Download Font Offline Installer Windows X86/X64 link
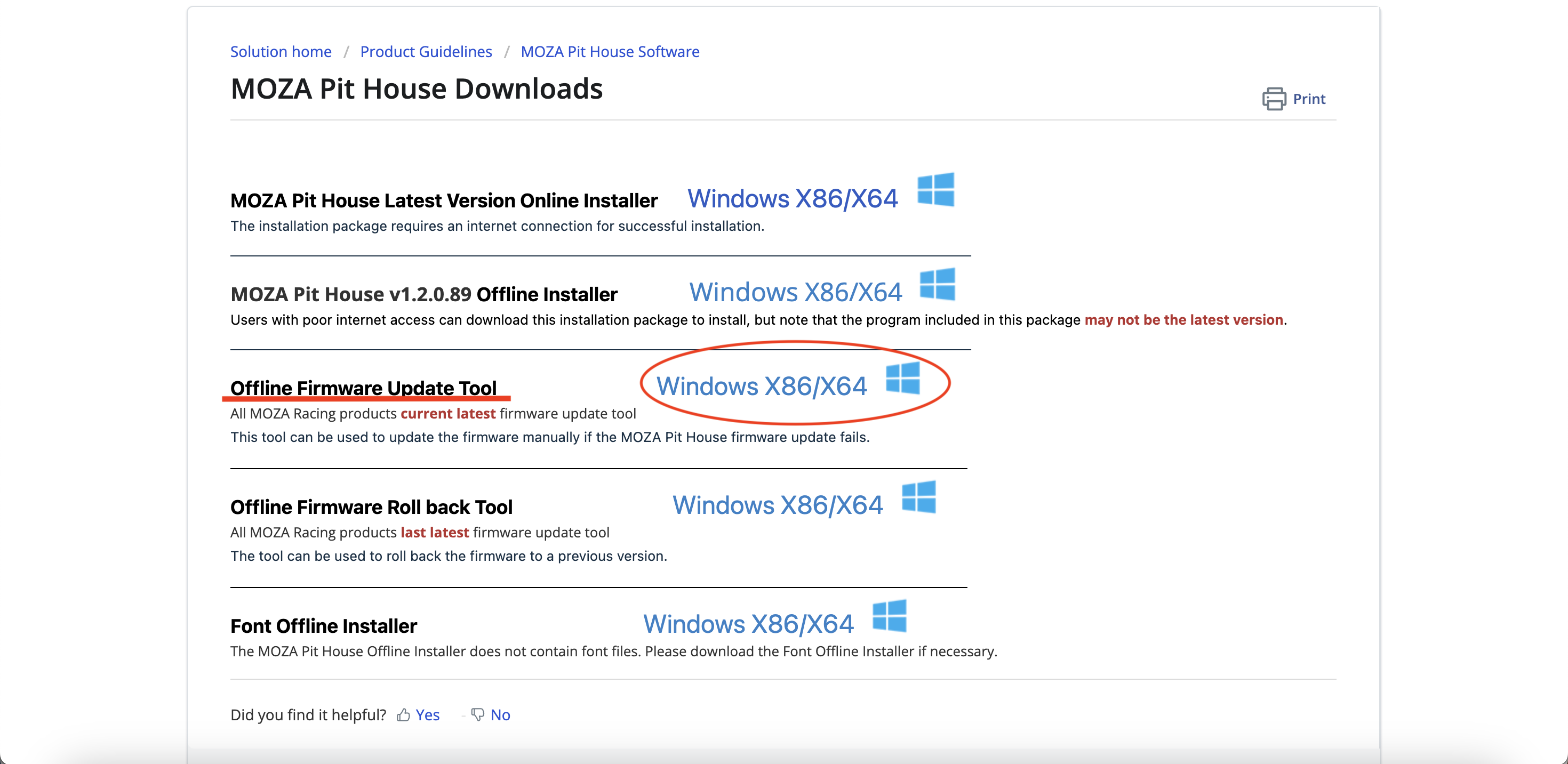The width and height of the screenshot is (1568, 764). point(748,624)
